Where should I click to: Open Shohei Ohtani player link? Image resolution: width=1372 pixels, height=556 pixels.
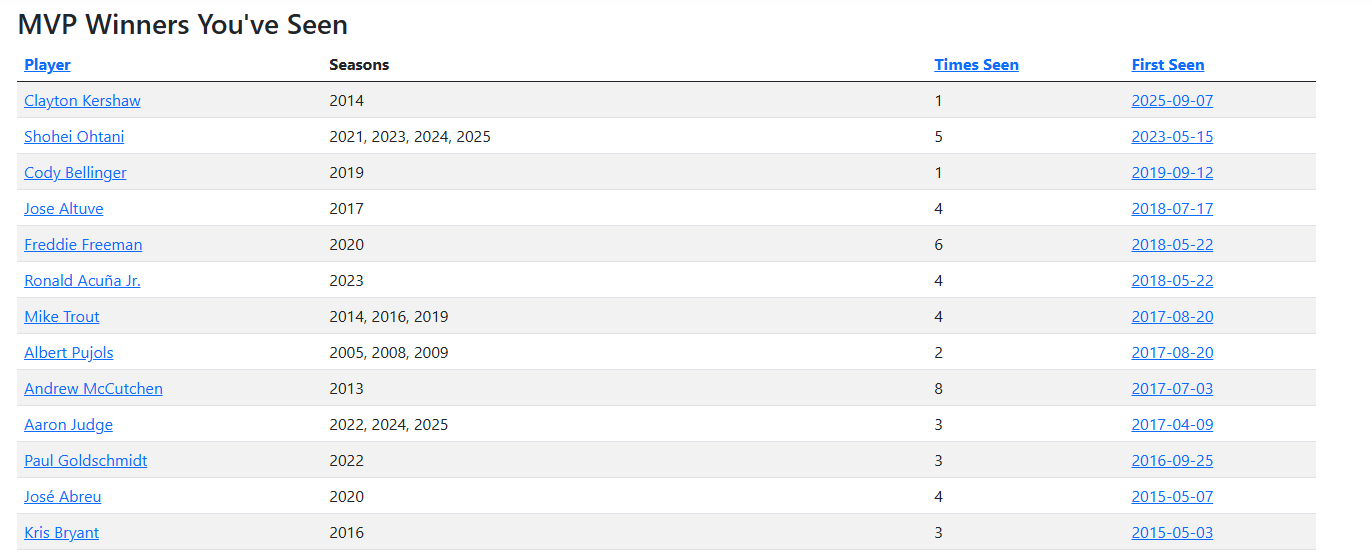pos(74,137)
